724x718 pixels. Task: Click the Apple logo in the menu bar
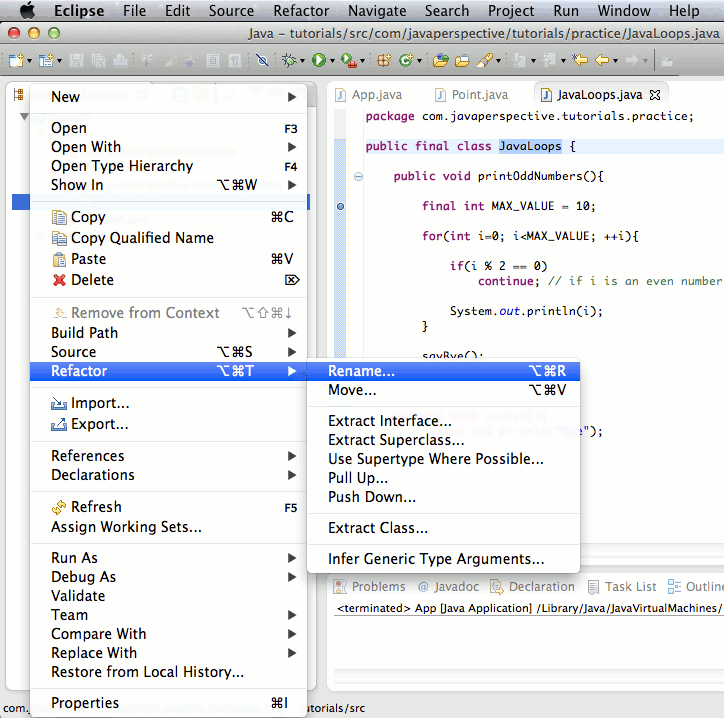27,11
